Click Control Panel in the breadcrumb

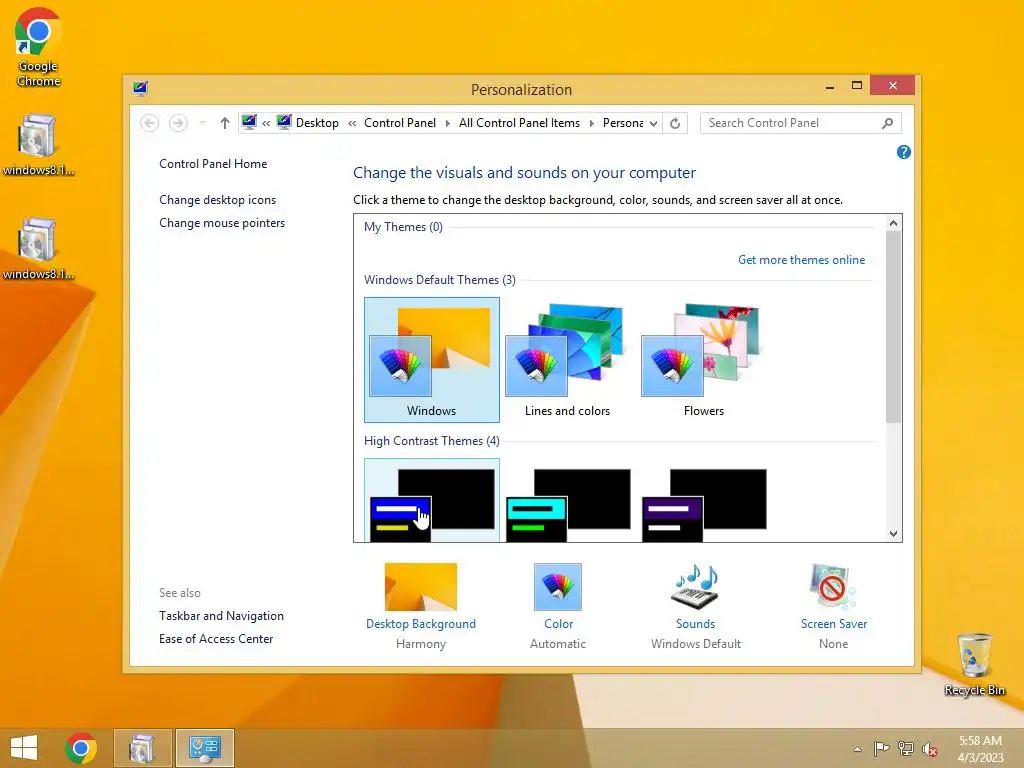click(400, 123)
